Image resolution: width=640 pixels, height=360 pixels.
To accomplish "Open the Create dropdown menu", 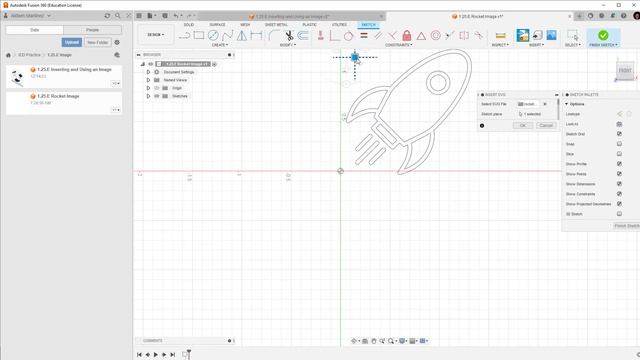I will point(220,45).
